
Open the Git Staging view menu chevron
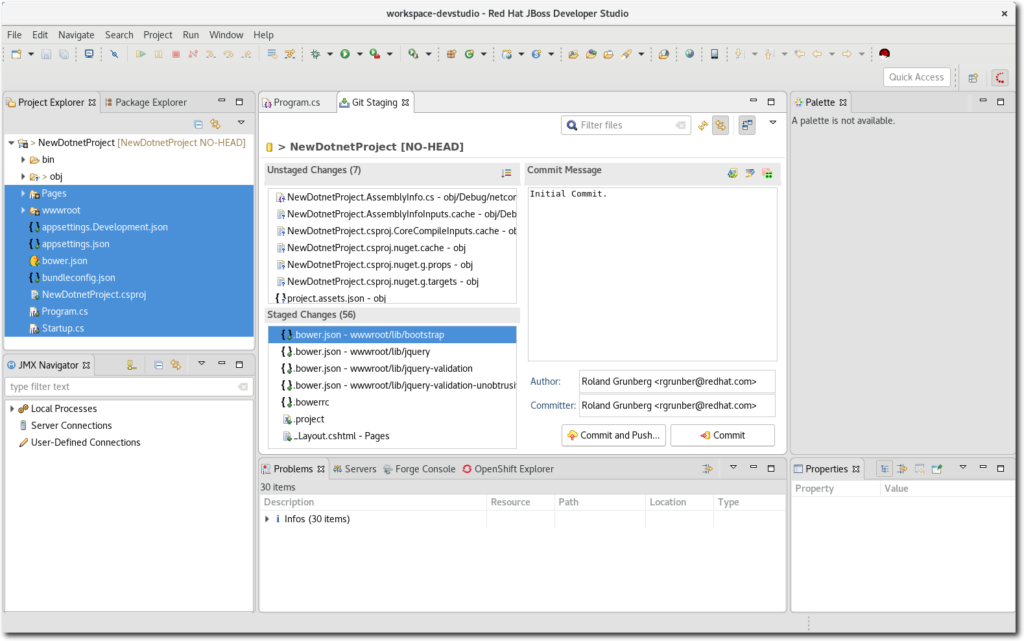coord(772,124)
